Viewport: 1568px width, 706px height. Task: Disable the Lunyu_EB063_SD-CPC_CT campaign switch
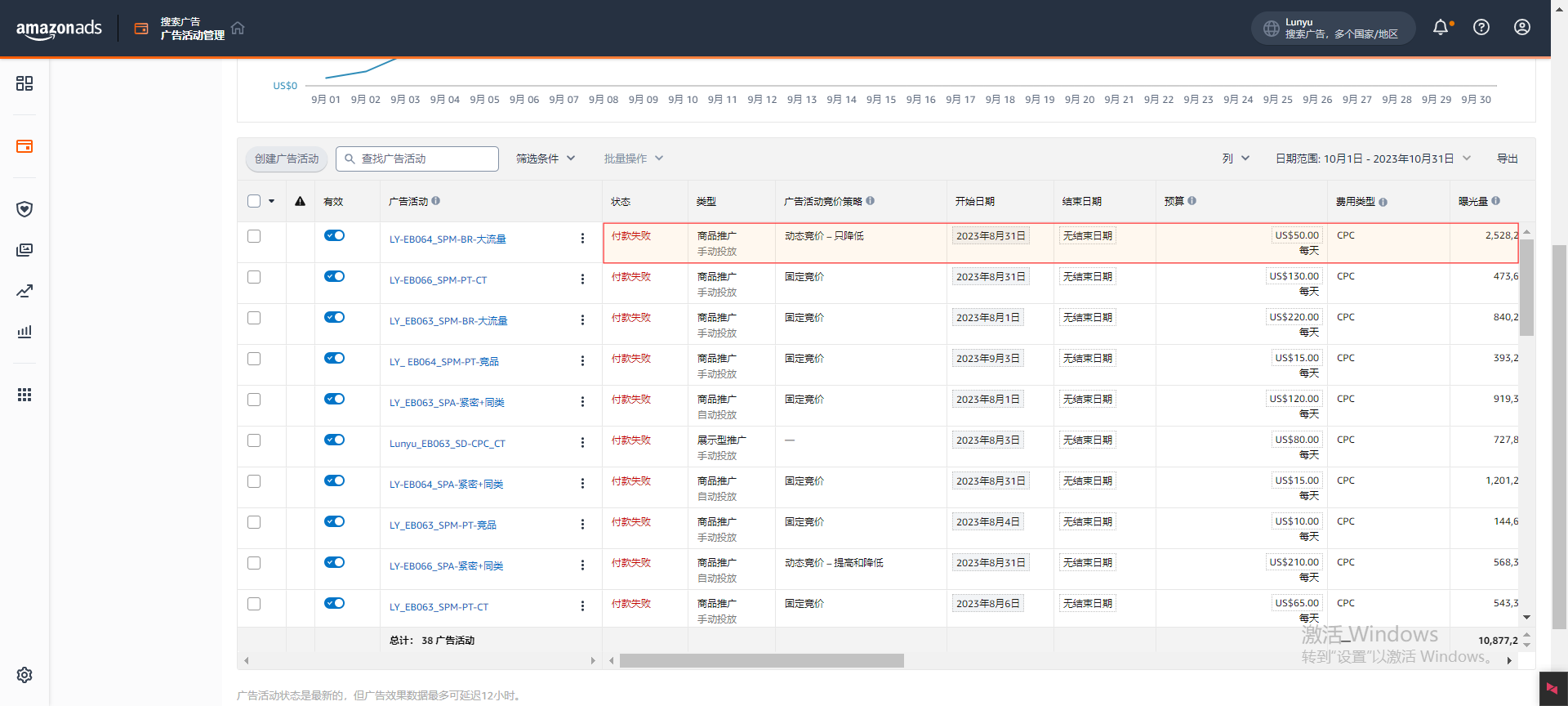[334, 440]
